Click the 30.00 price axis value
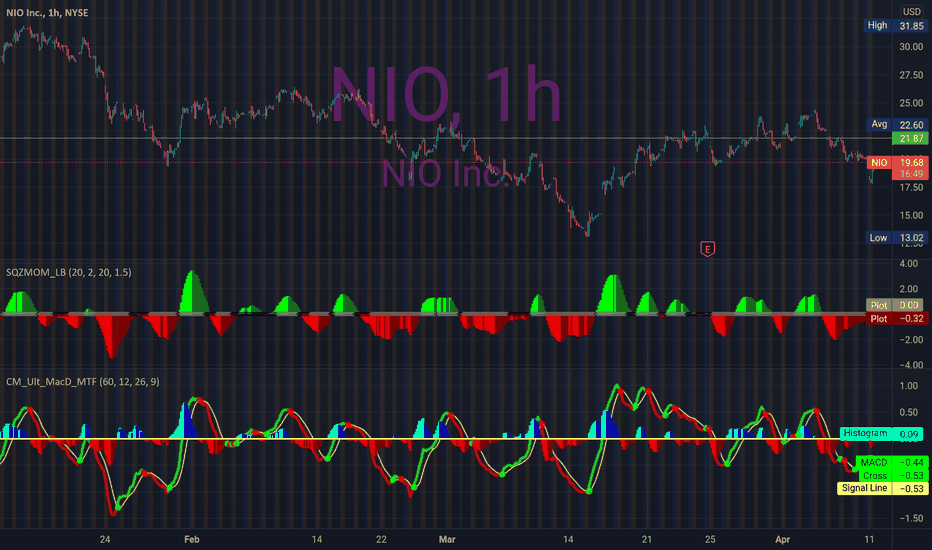 (x=911, y=47)
